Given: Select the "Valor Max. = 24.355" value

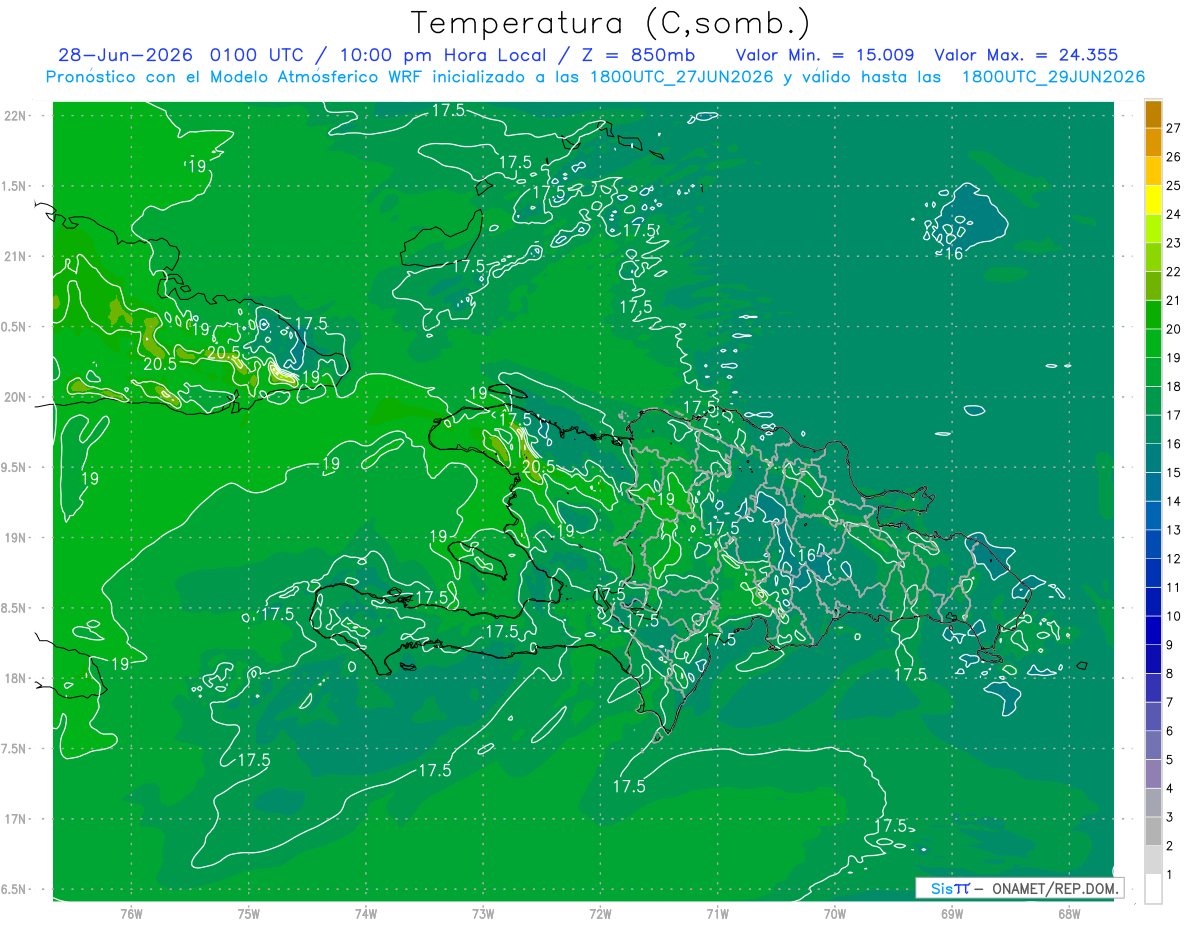Looking at the screenshot, I should [1026, 55].
